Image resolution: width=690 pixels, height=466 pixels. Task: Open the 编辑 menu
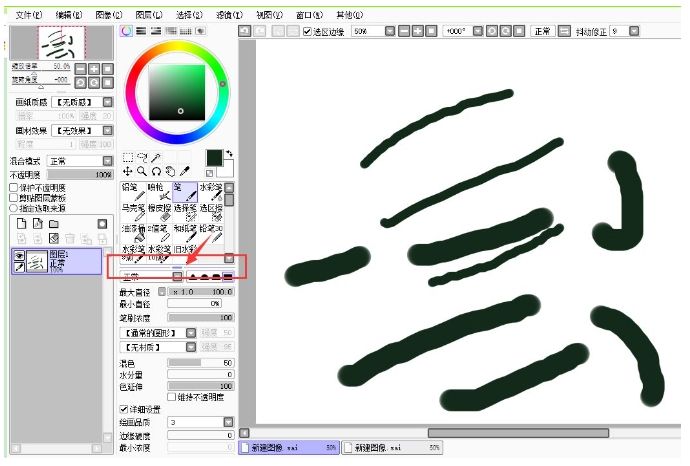coord(69,15)
